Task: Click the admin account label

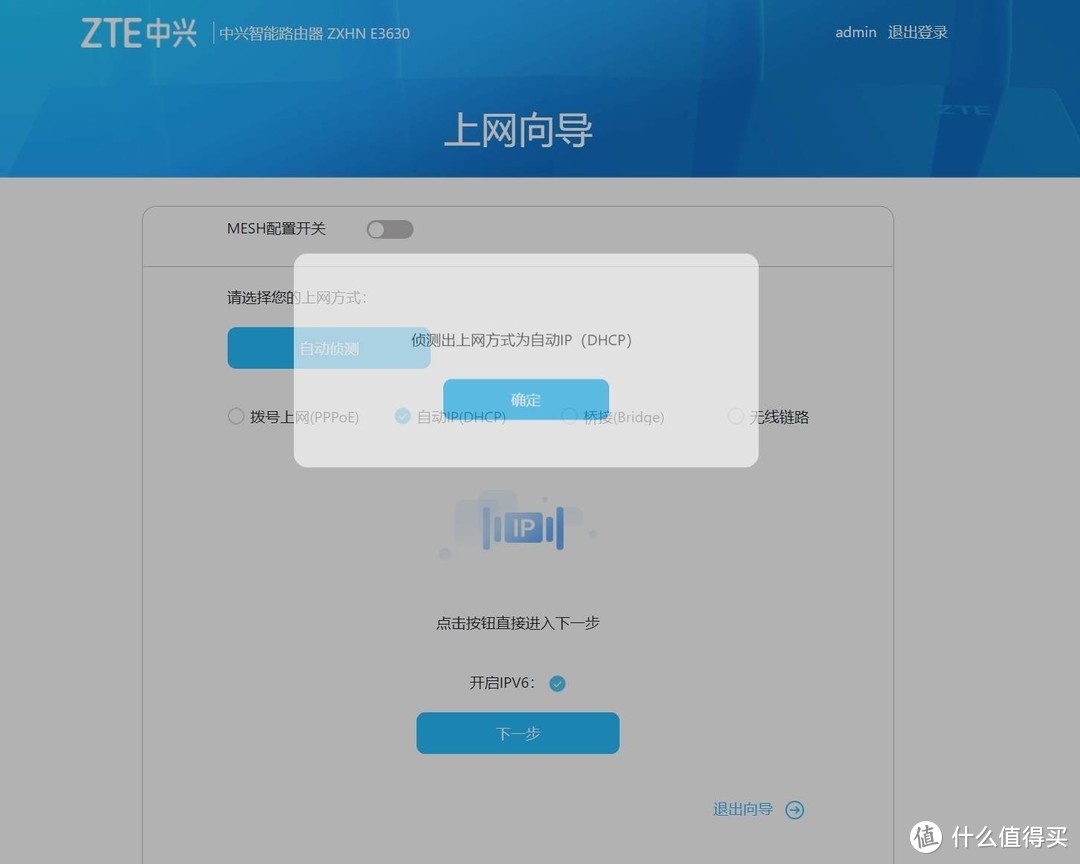Action: pos(855,31)
